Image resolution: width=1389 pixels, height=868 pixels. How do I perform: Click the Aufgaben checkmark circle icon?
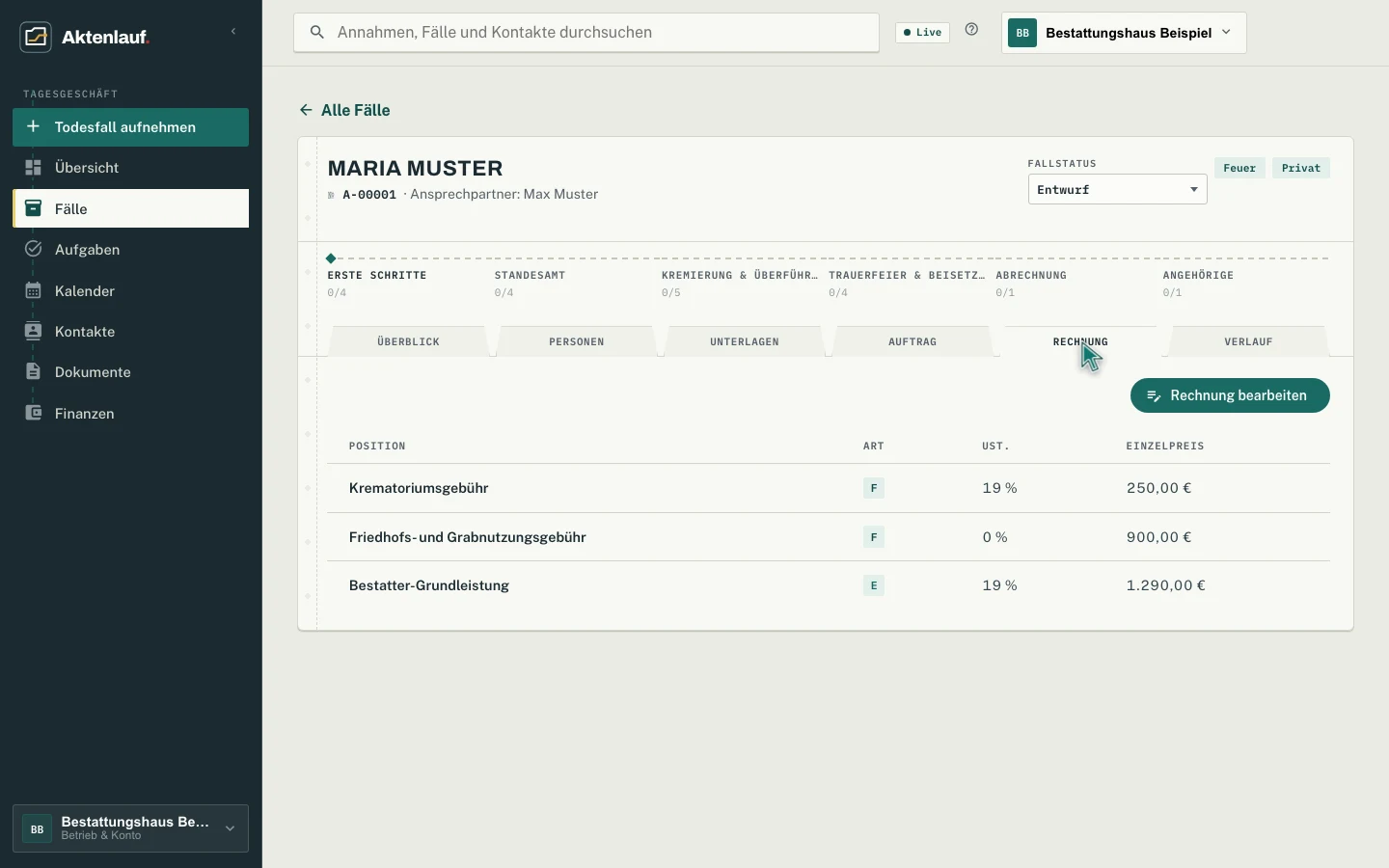coord(33,249)
